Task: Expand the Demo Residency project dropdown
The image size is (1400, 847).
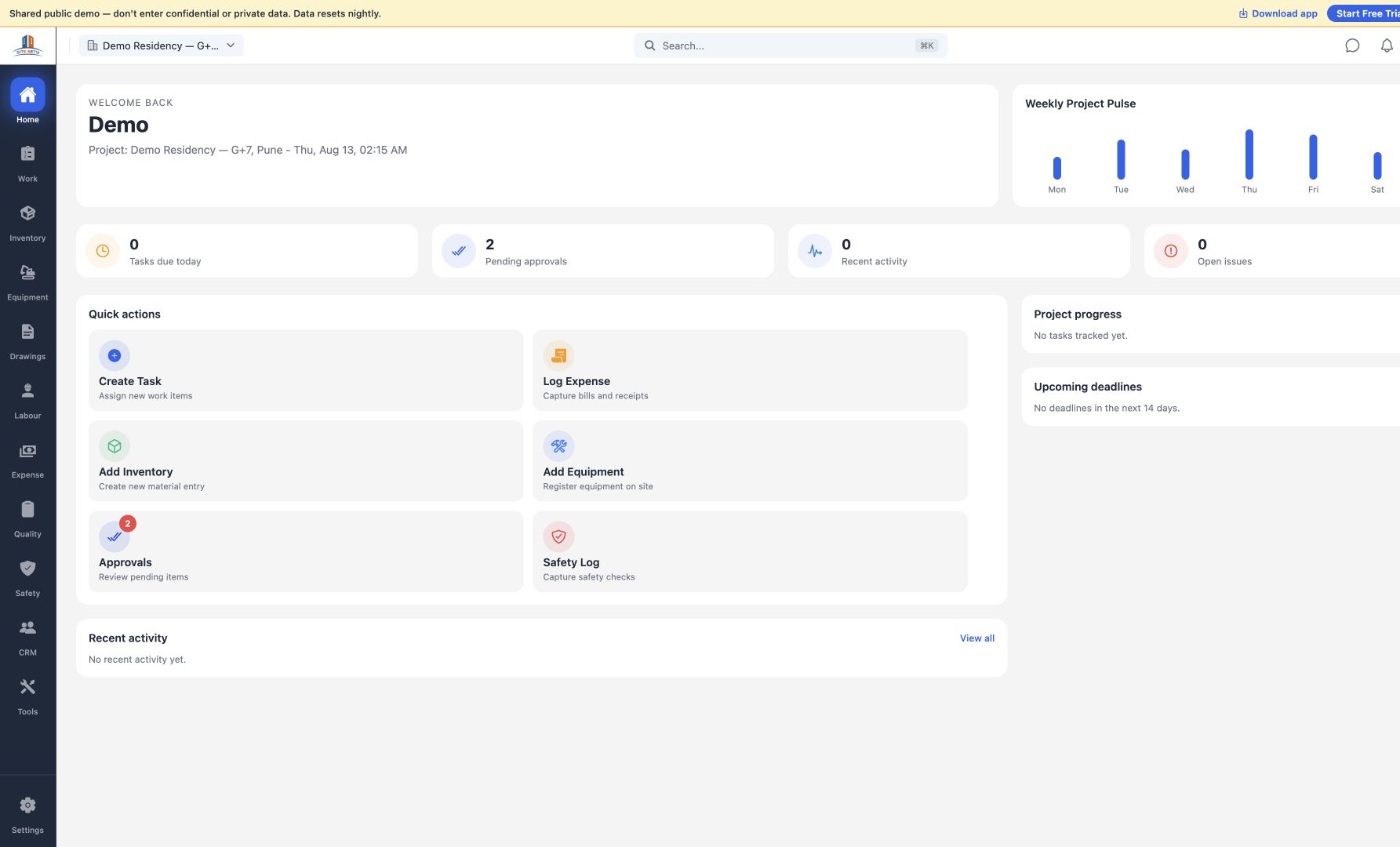Action: [x=162, y=45]
